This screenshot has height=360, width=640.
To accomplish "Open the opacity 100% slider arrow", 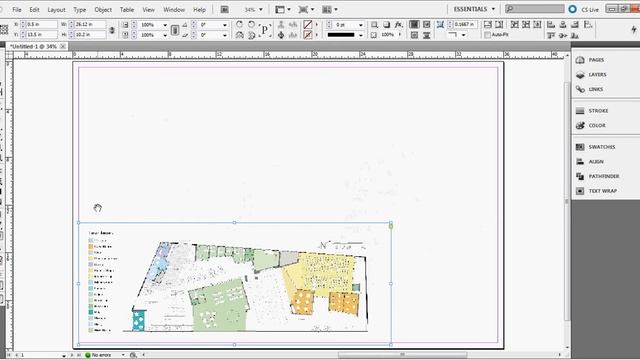I will tap(400, 35).
